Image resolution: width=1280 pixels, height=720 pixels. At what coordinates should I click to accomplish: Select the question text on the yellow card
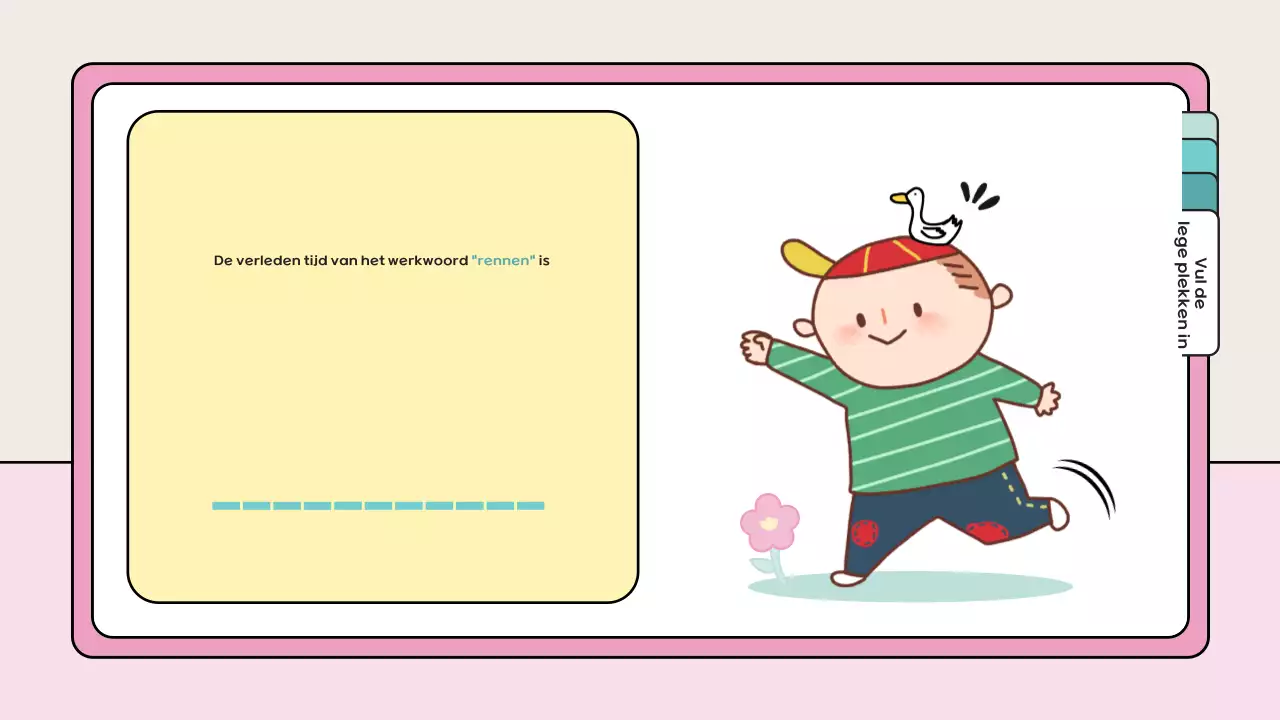point(380,260)
